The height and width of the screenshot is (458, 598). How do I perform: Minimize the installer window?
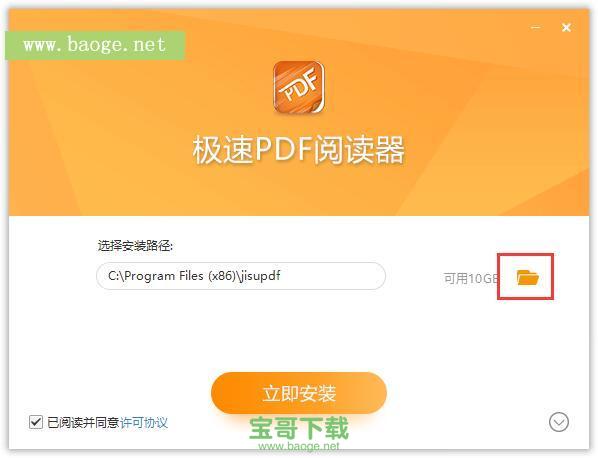535,27
